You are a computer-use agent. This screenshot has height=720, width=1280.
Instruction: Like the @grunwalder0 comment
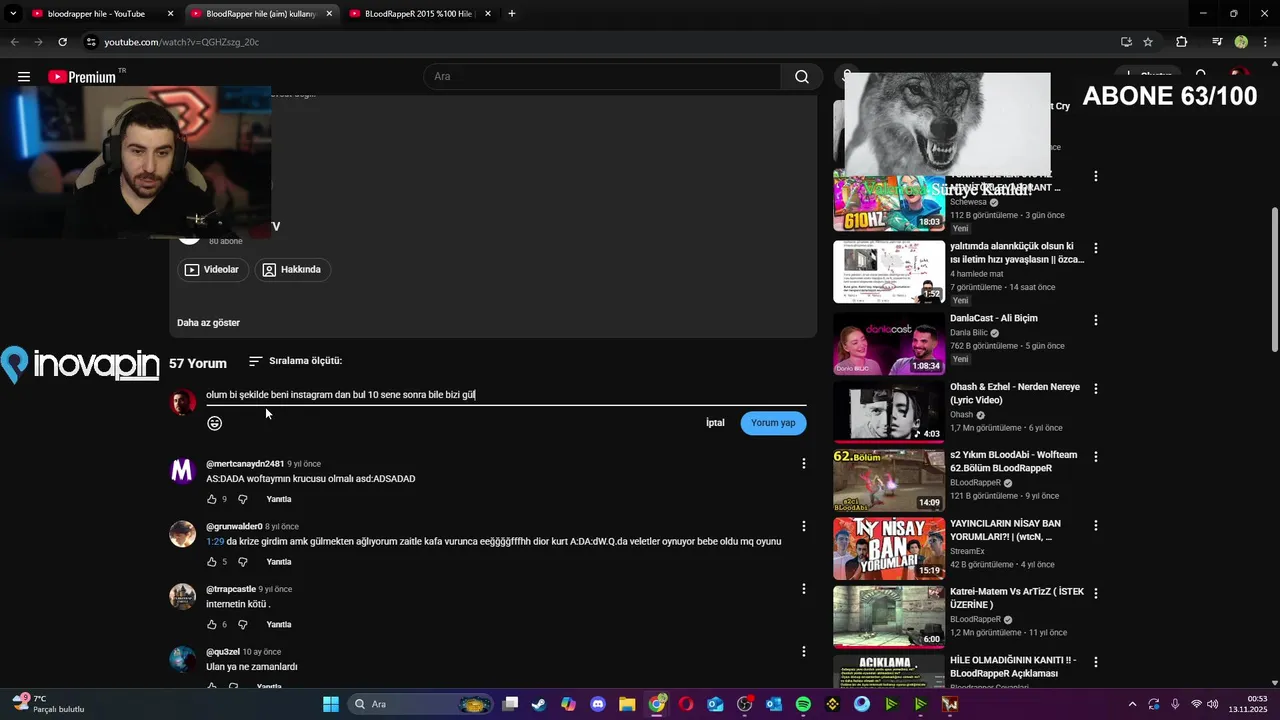coord(211,562)
